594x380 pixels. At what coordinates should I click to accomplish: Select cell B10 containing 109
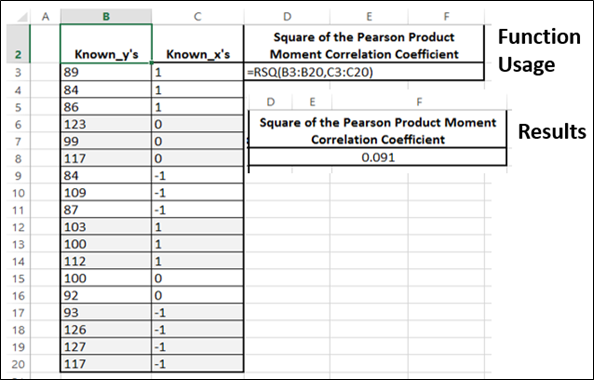106,193
